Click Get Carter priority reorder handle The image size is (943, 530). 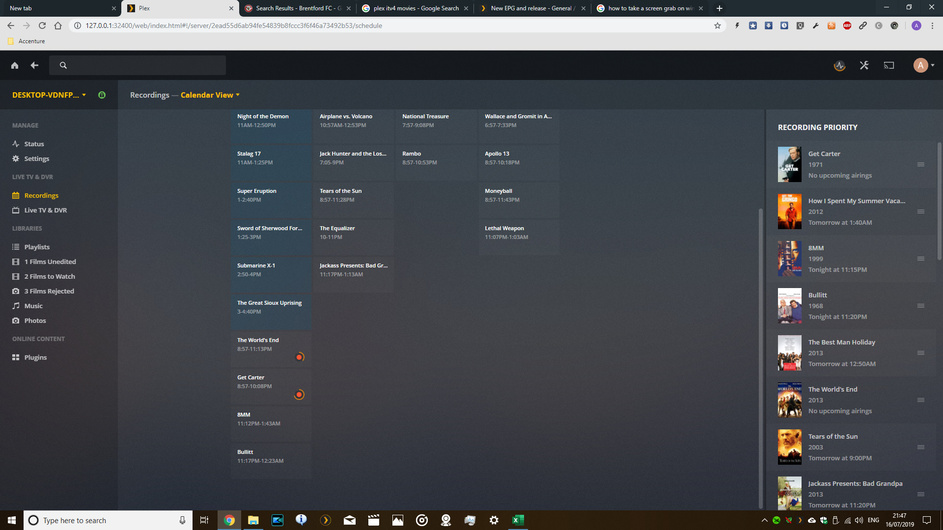coord(921,164)
